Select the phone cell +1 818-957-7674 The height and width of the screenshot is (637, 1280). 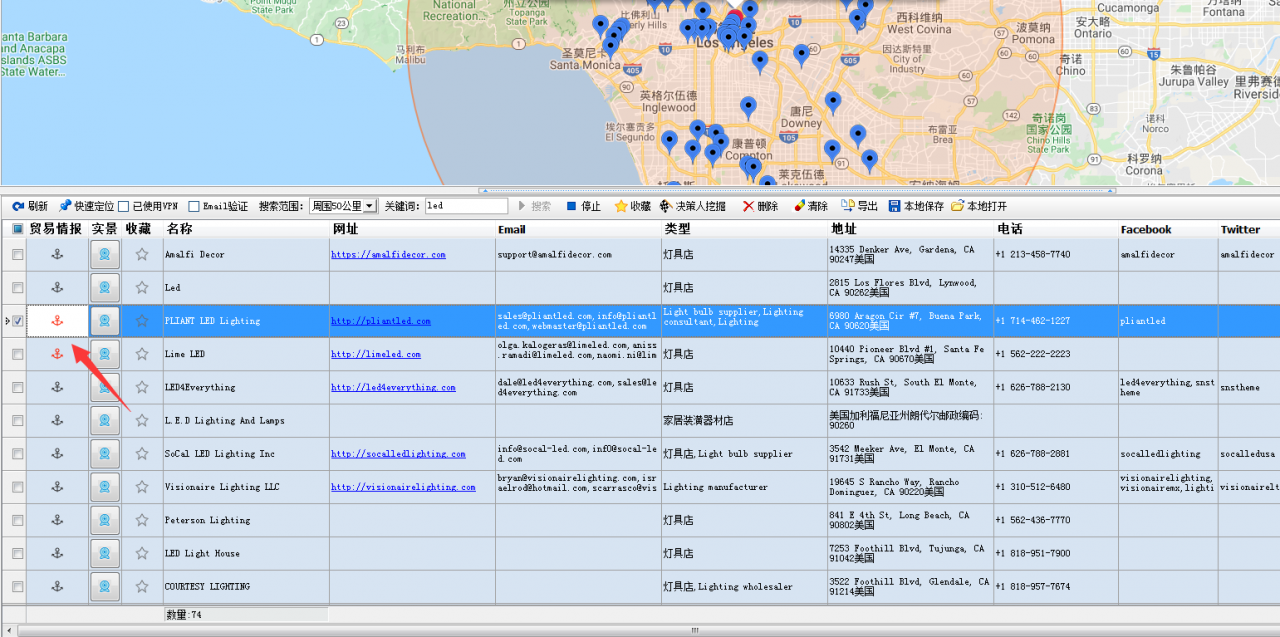(x=1055, y=587)
